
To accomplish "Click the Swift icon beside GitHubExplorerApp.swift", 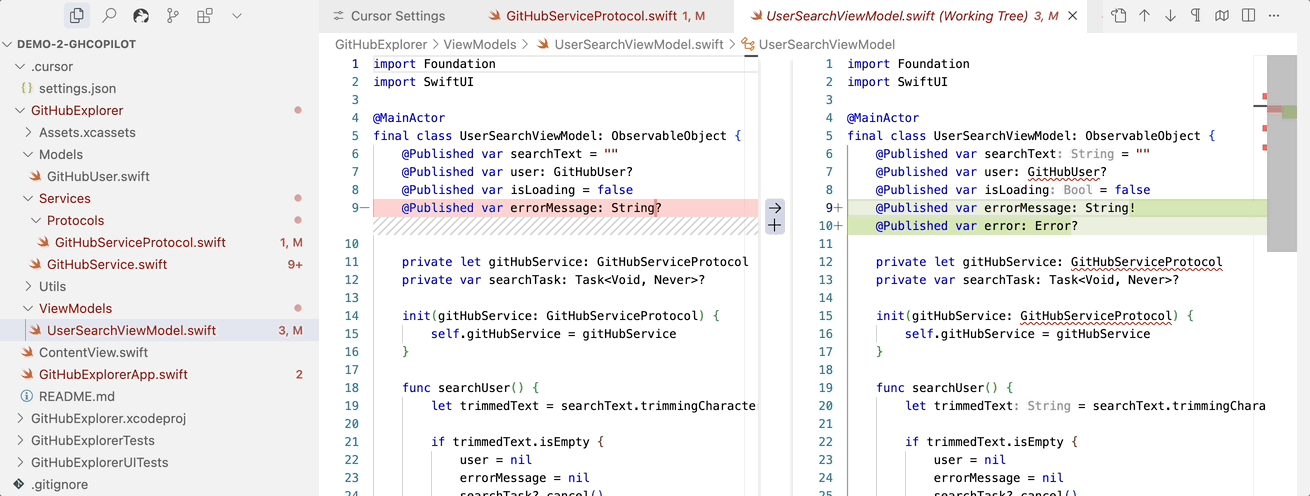I will pyautogui.click(x=27, y=374).
